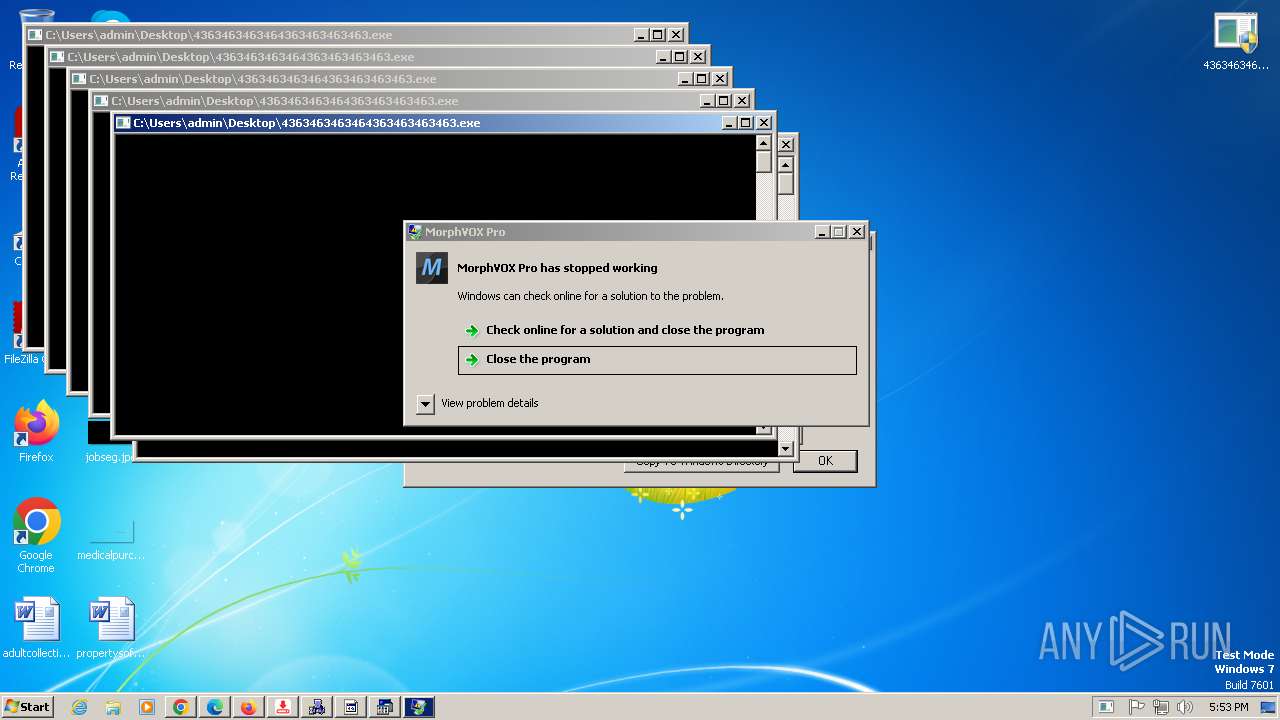Click window-with-grid taskbar button
Viewport: 1280px width, 720px height.
[385, 707]
